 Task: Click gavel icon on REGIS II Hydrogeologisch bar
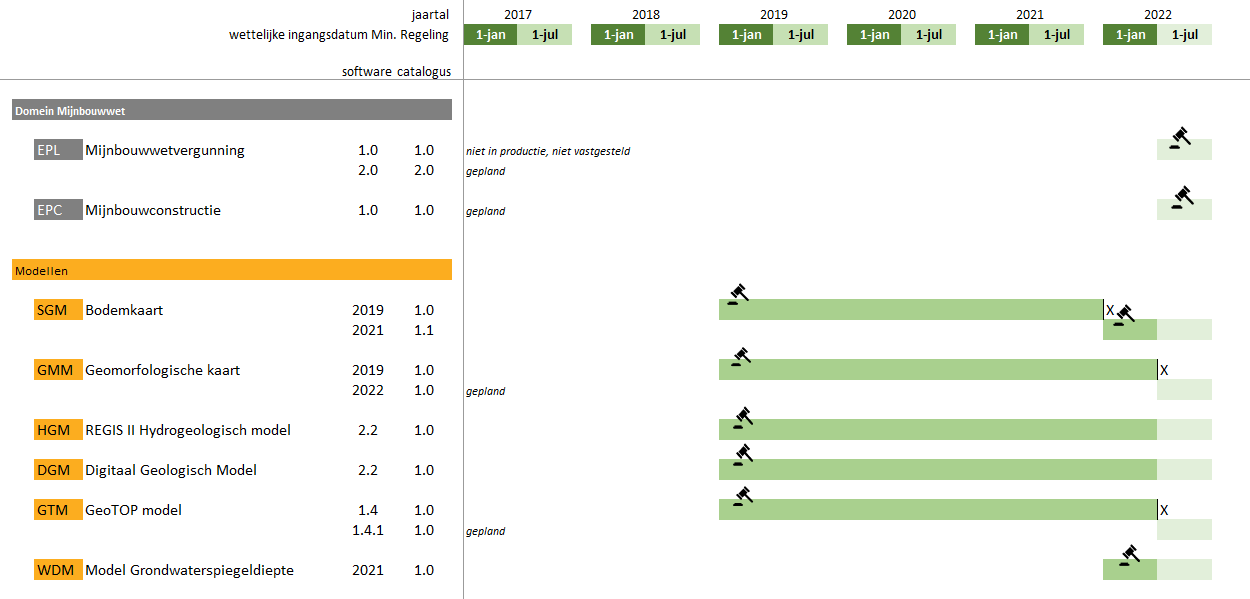click(x=741, y=417)
